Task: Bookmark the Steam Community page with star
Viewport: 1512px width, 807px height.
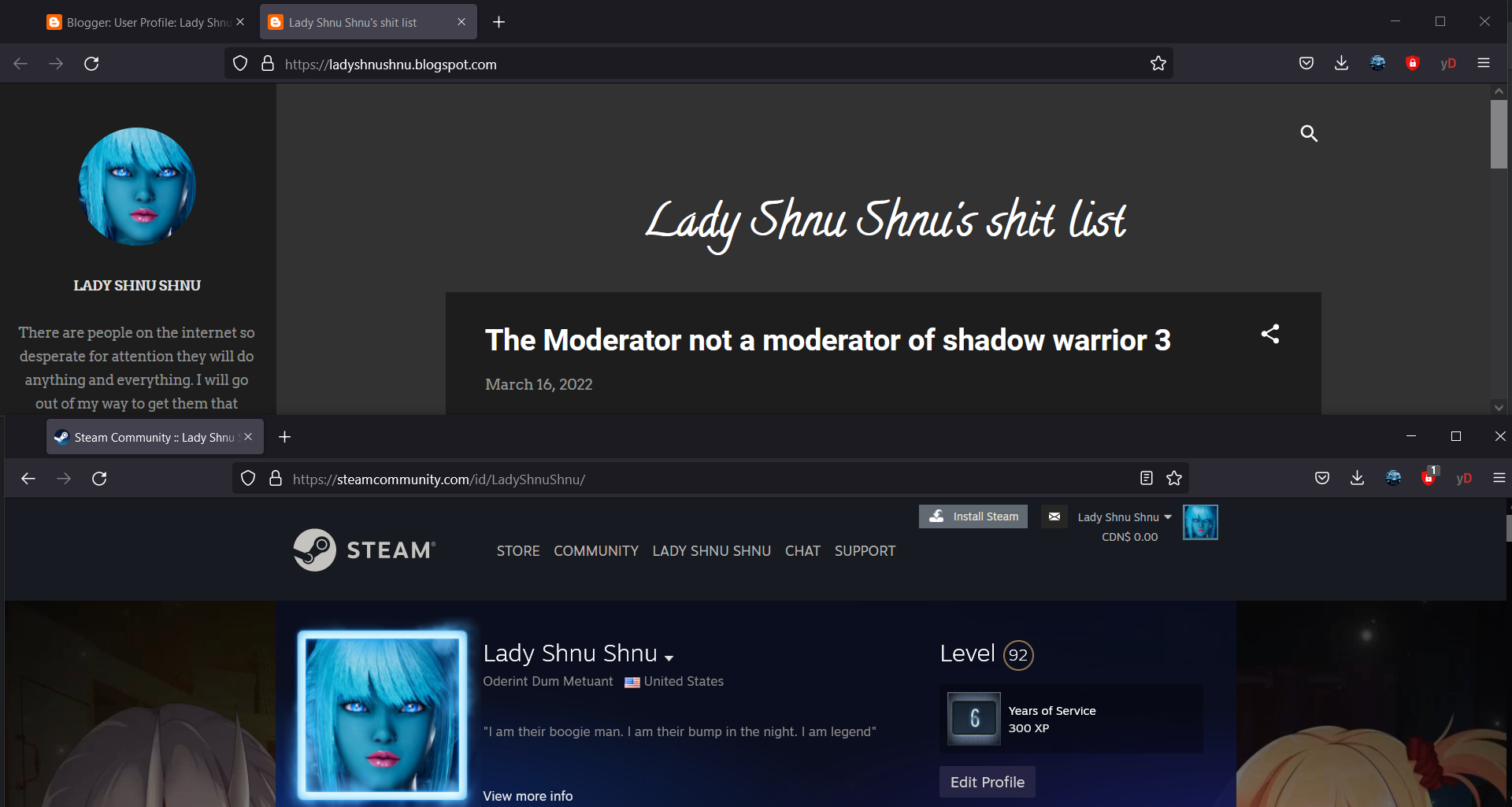Action: tap(1174, 479)
